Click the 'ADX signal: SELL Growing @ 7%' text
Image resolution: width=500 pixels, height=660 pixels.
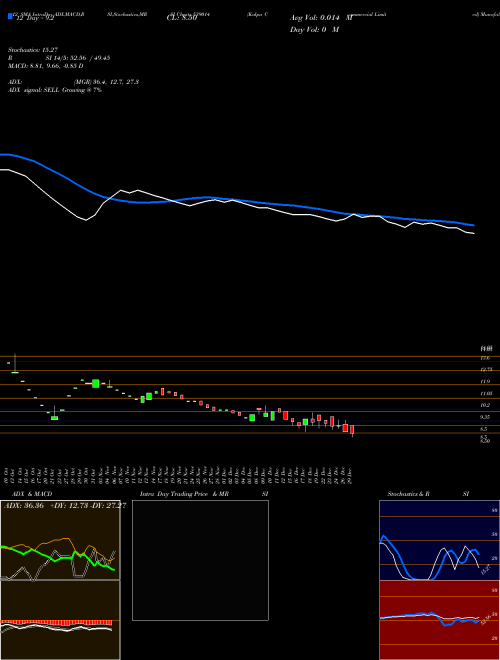click(55, 90)
